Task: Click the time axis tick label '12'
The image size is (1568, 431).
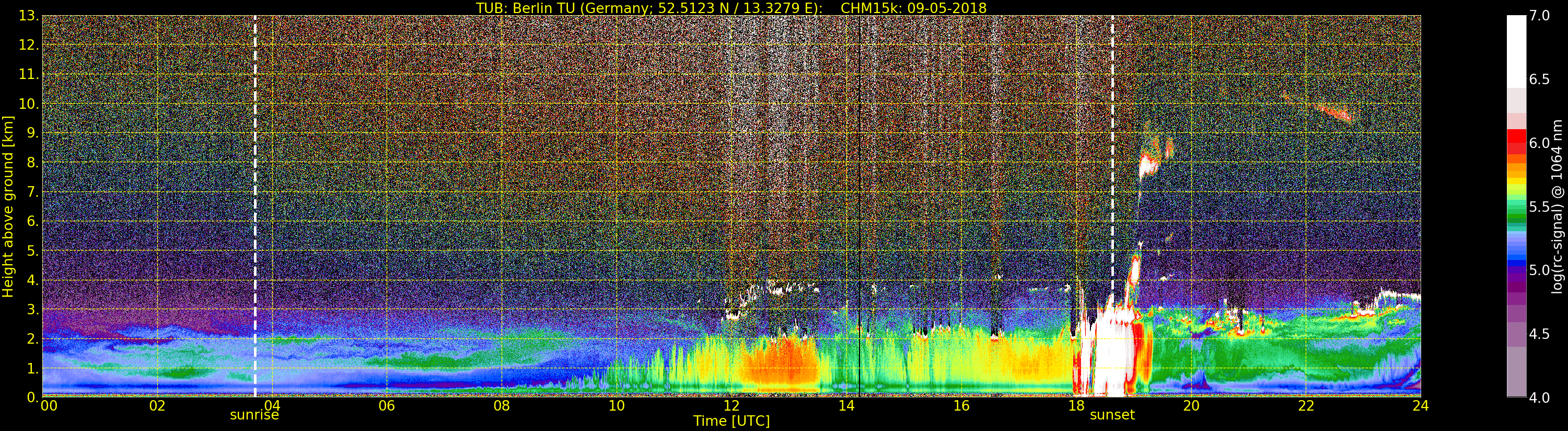Action: pyautogui.click(x=731, y=406)
